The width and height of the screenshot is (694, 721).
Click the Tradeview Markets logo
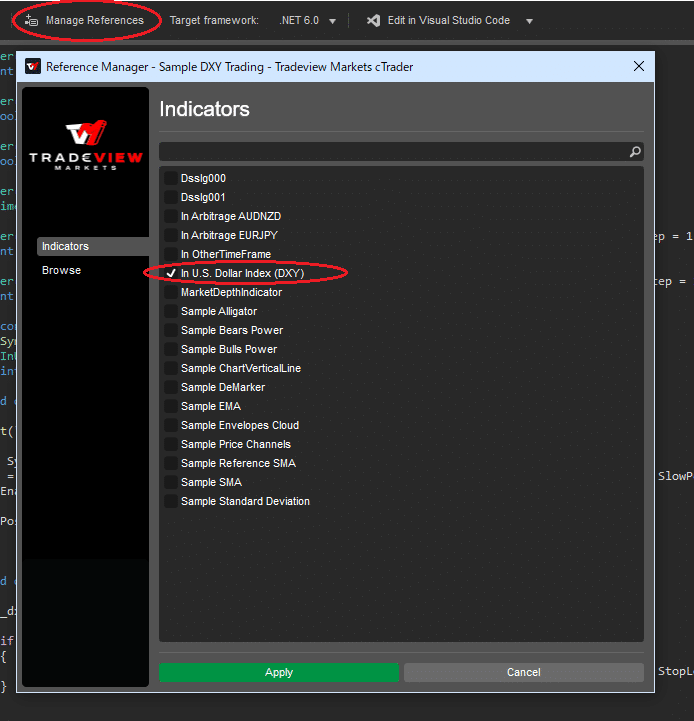point(86,145)
